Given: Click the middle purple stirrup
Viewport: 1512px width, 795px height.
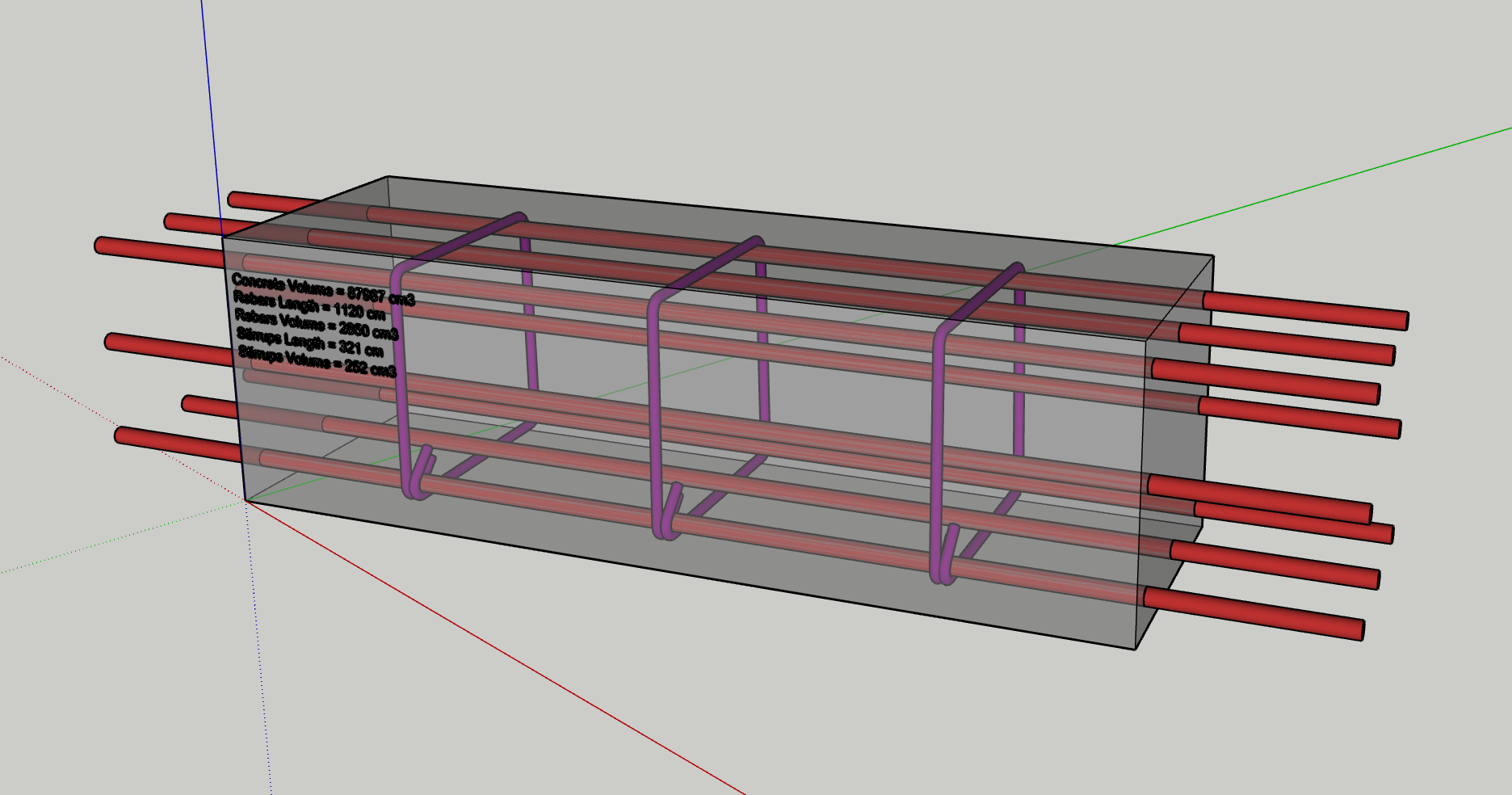Looking at the screenshot, I should (654, 404).
